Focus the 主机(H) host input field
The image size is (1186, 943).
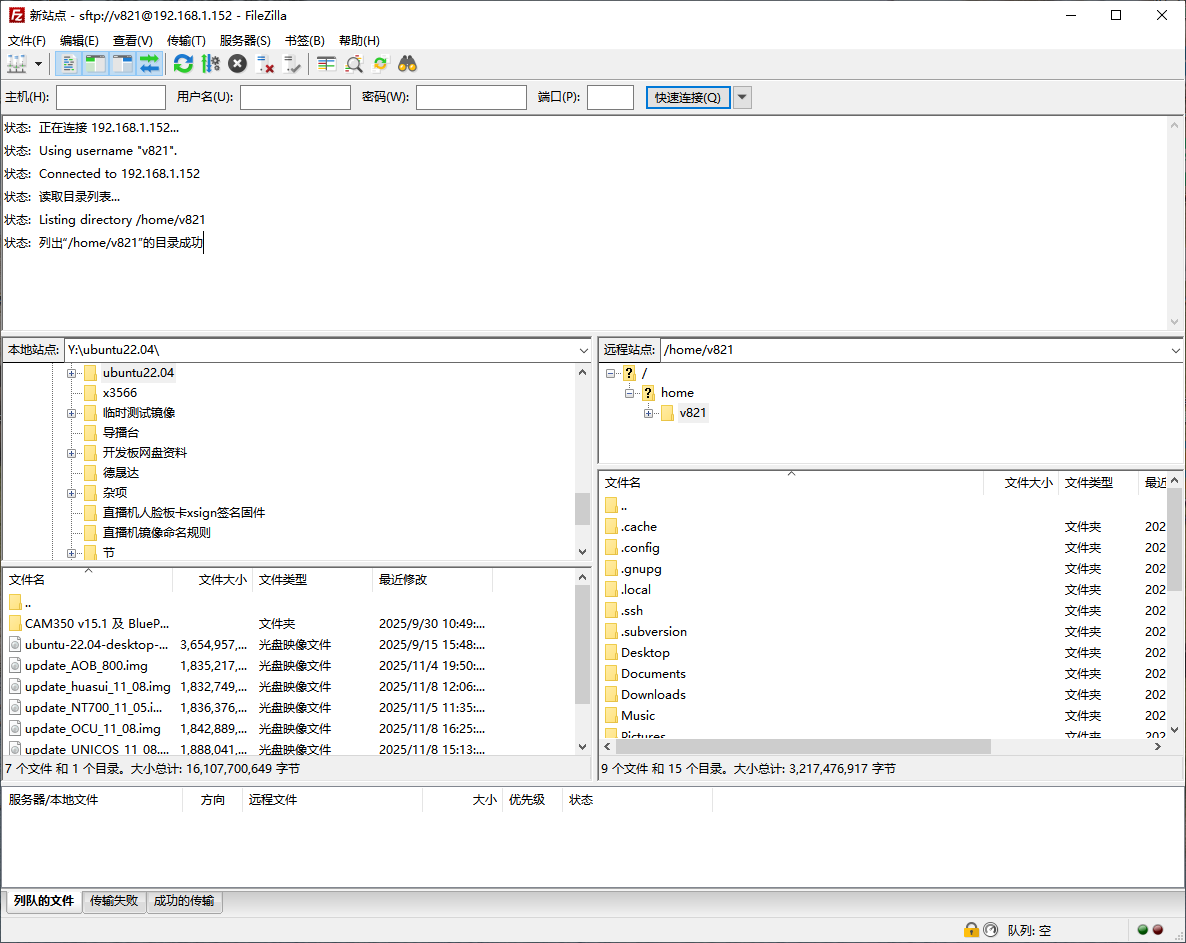coord(110,98)
